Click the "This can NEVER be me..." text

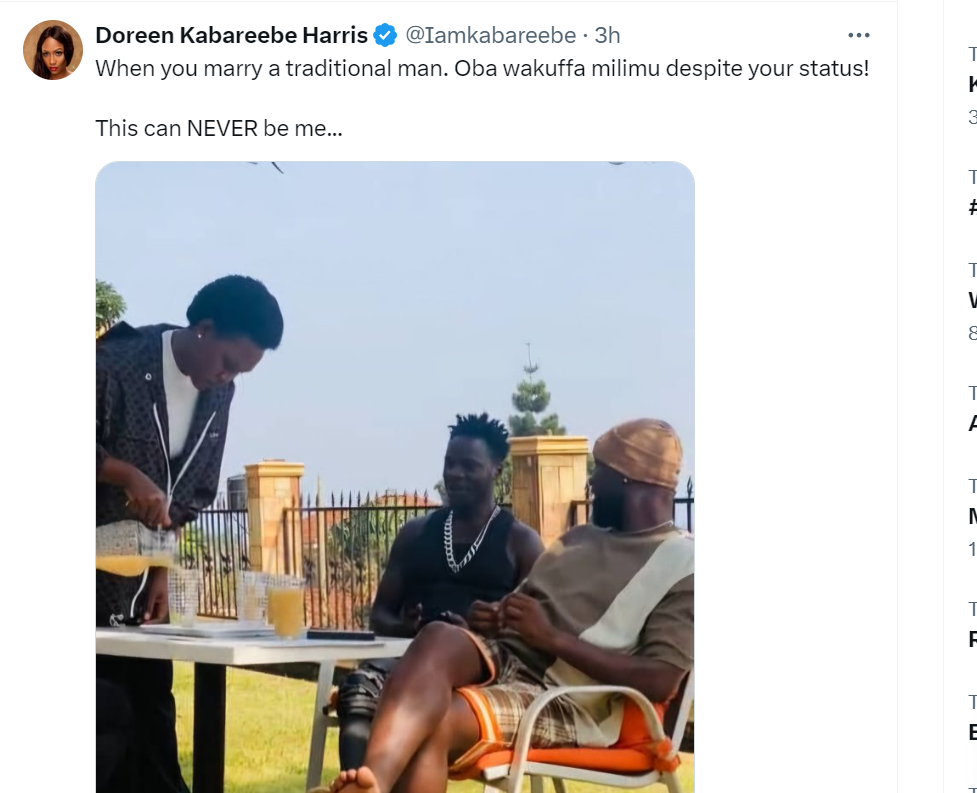pyautogui.click(x=219, y=128)
